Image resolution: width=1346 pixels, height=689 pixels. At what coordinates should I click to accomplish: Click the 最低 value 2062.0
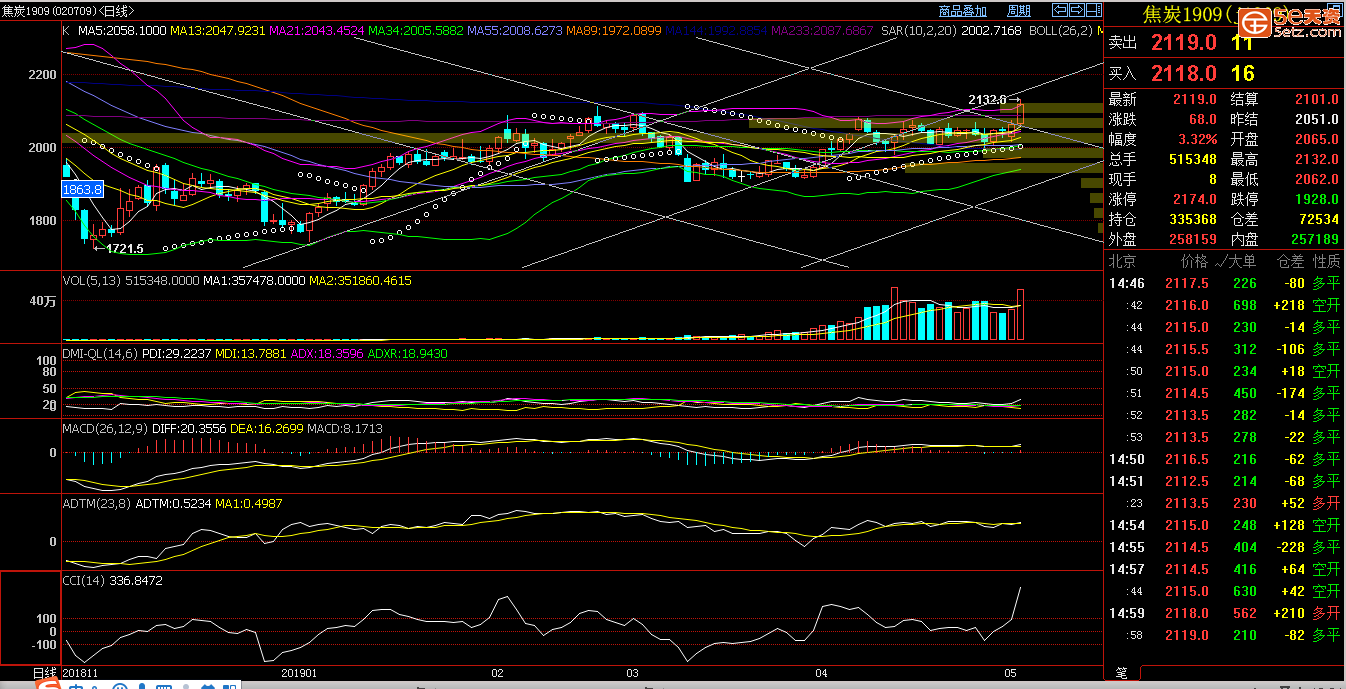tap(1316, 179)
